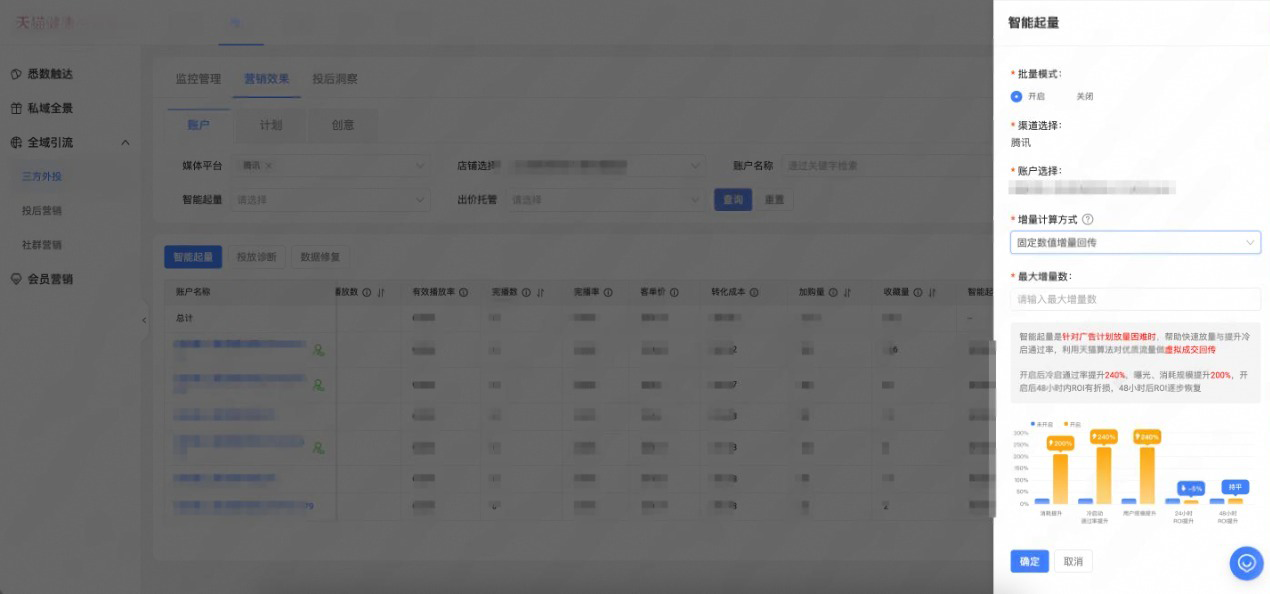Switch to the 监控管理 tab
The width and height of the screenshot is (1270, 594).
[197, 79]
